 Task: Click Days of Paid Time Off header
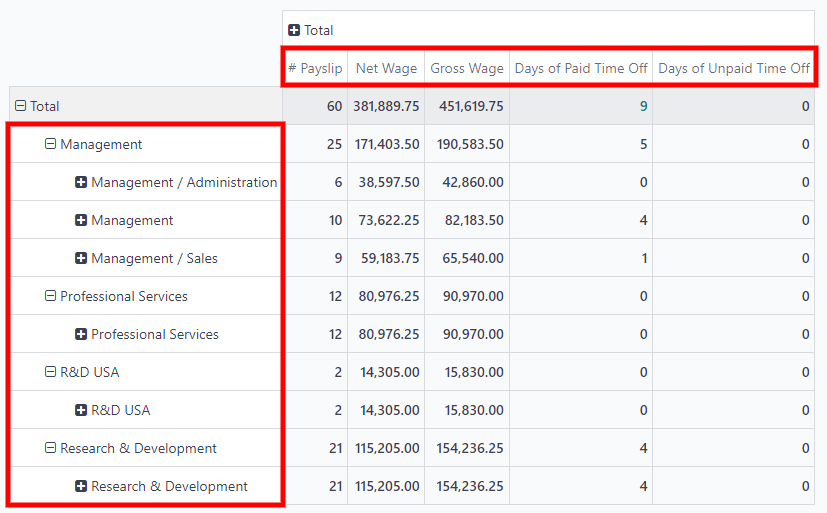pos(581,68)
